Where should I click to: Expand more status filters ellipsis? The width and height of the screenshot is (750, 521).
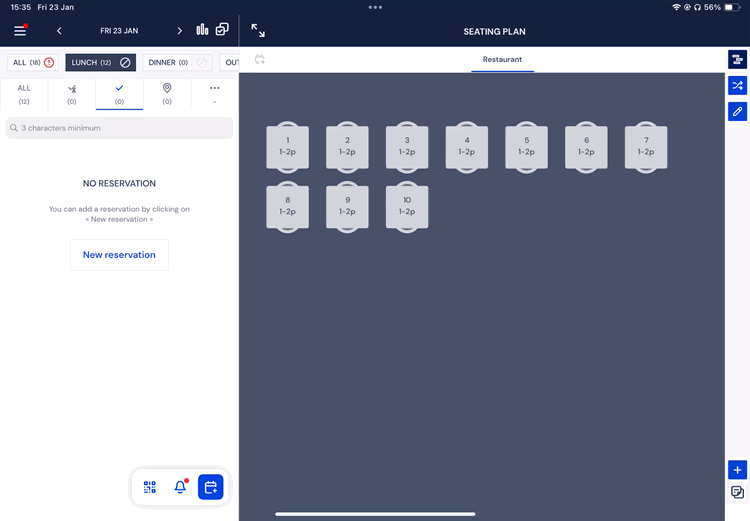click(214, 93)
